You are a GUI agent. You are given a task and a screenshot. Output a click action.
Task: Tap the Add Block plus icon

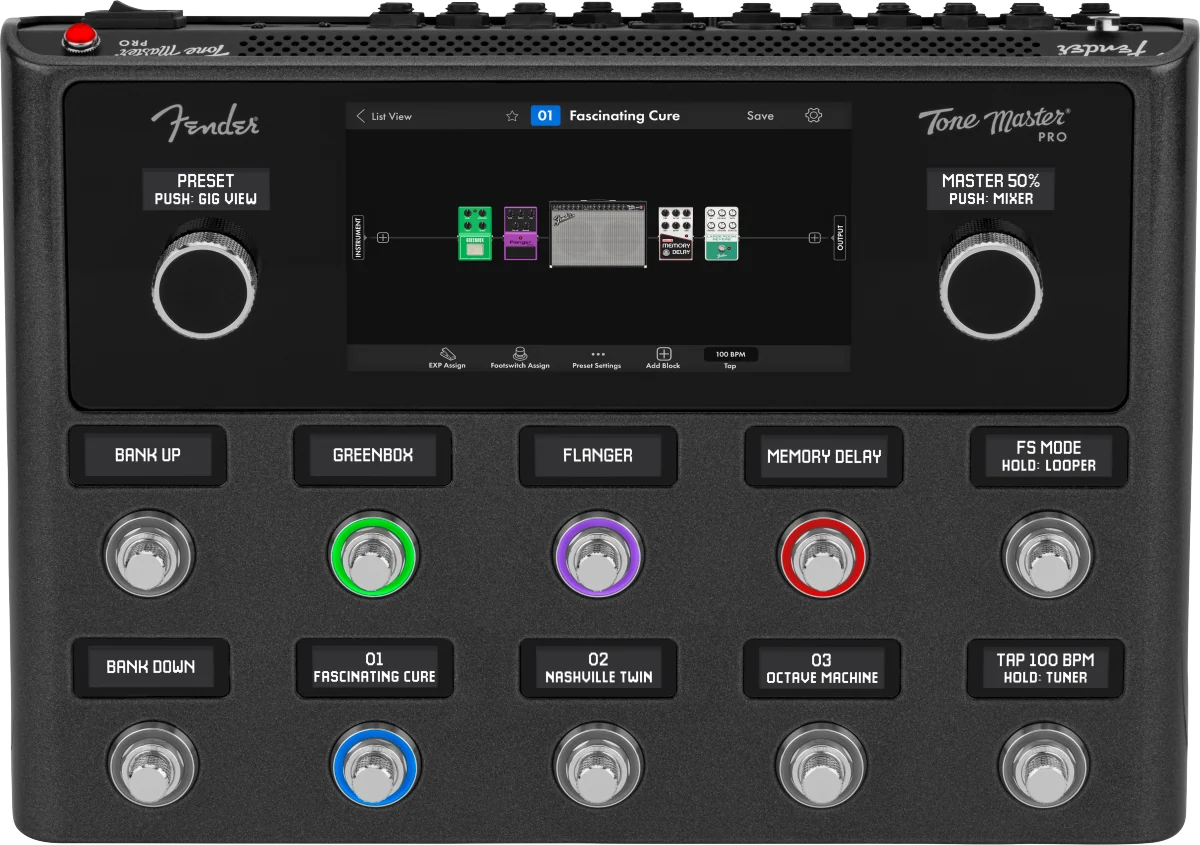tap(664, 354)
